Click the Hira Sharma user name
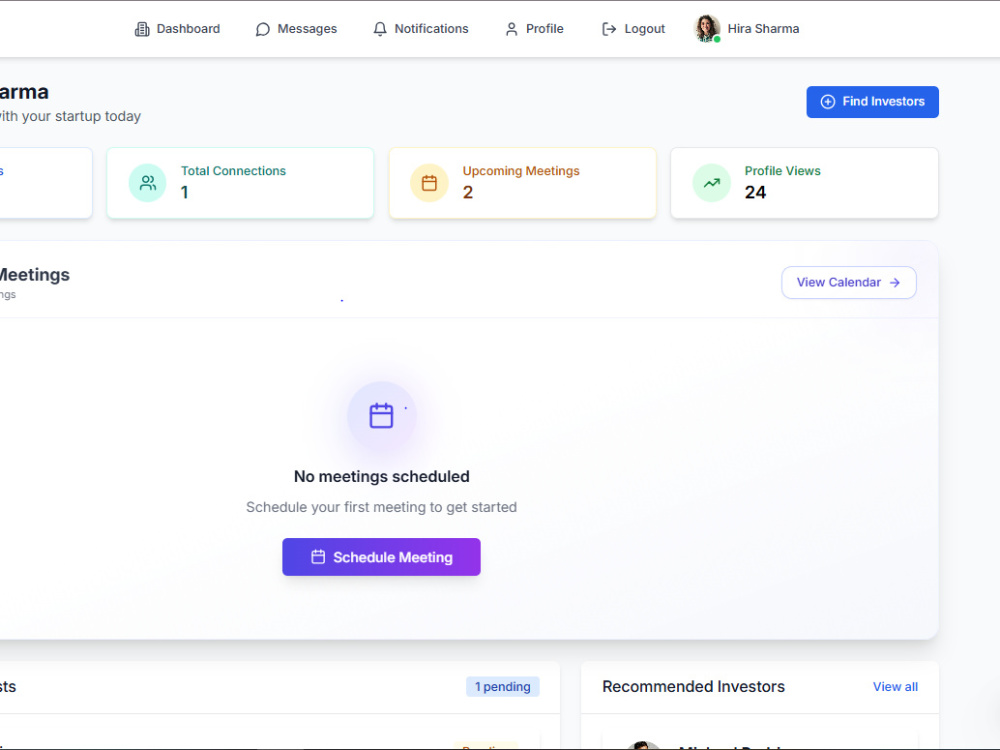This screenshot has width=1000, height=750. pyautogui.click(x=763, y=29)
